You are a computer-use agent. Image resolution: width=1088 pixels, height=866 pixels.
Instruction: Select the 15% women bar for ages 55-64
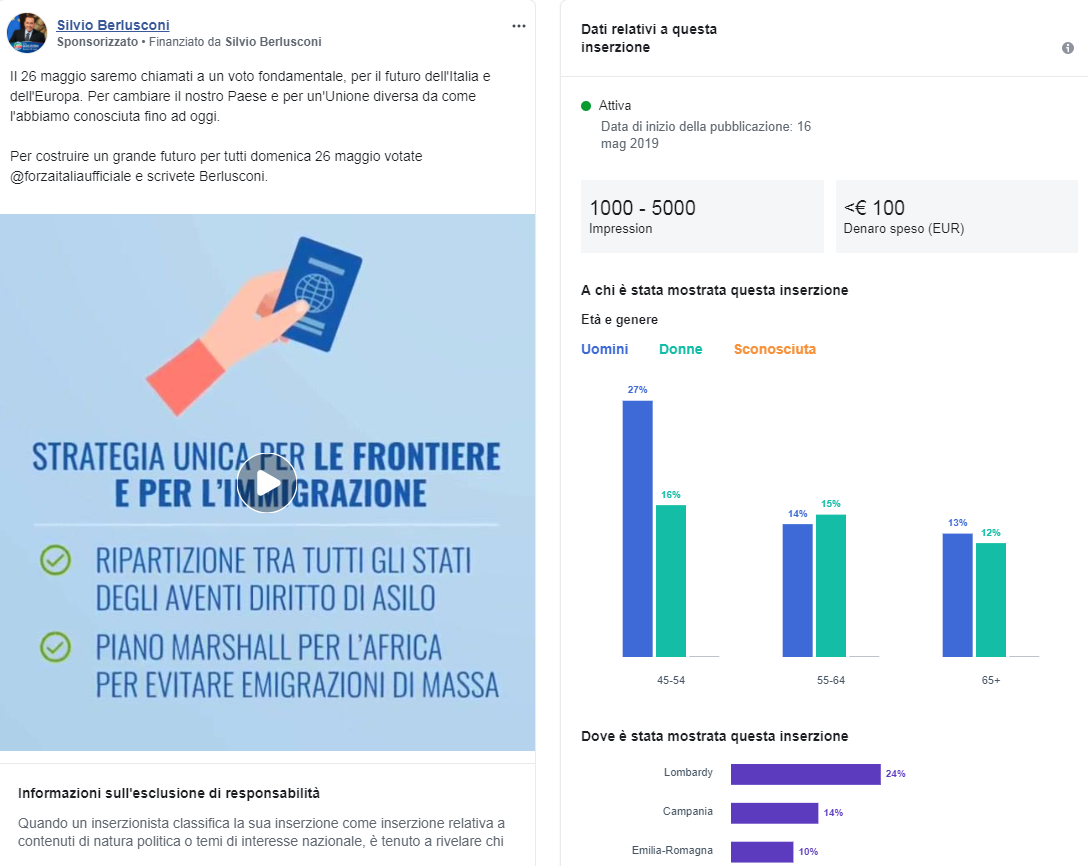[830, 585]
